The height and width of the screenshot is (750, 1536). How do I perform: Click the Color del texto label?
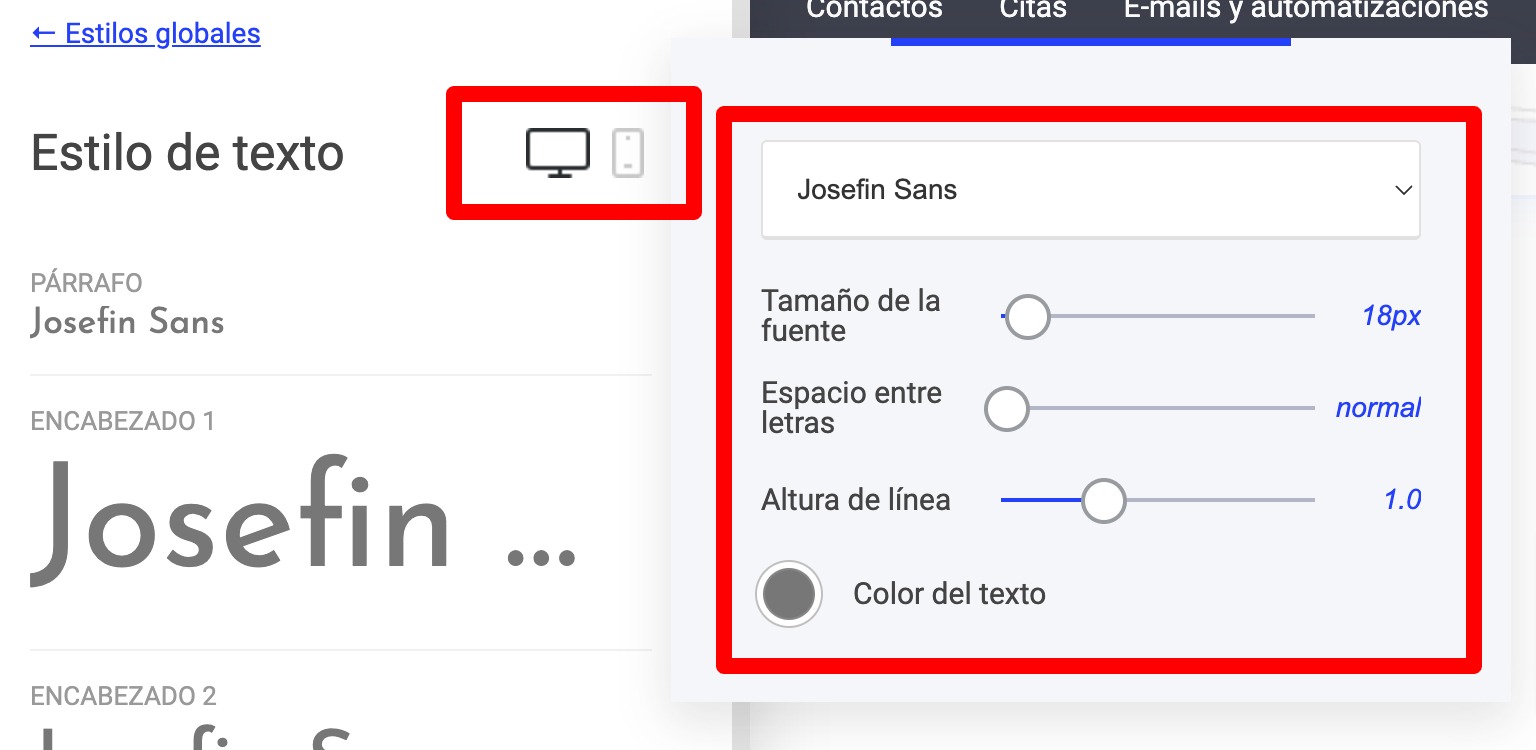click(x=949, y=594)
